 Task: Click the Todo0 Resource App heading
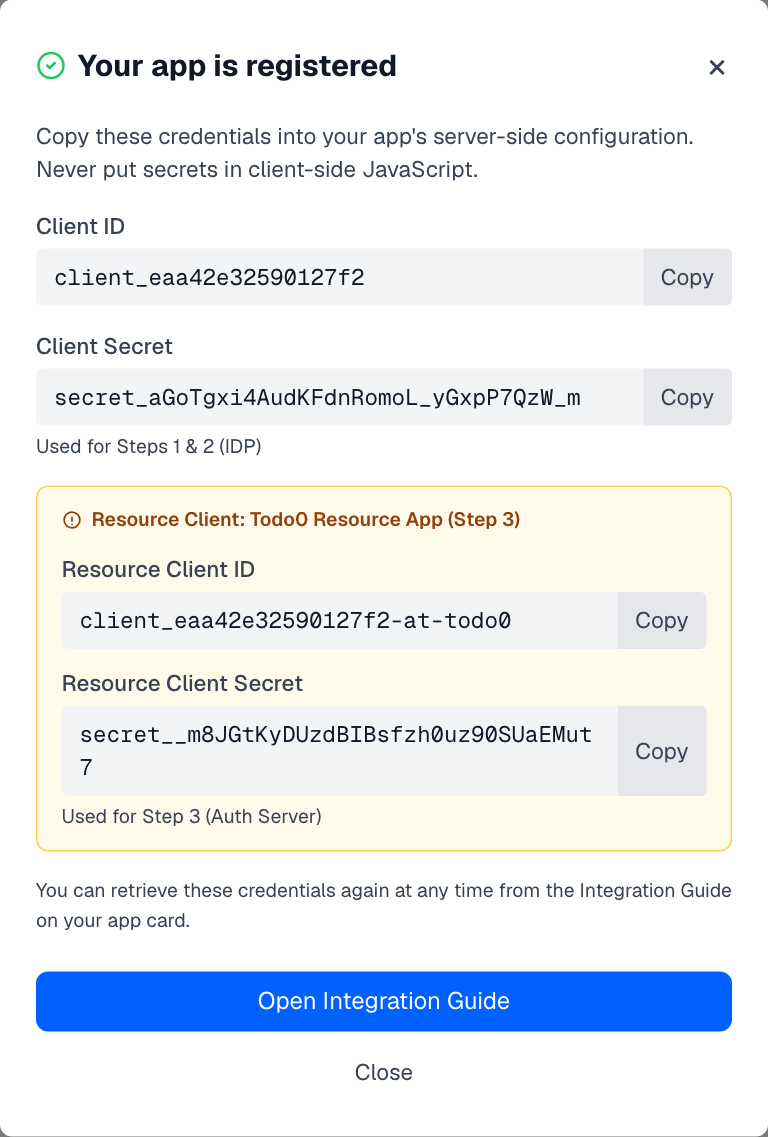(x=307, y=519)
